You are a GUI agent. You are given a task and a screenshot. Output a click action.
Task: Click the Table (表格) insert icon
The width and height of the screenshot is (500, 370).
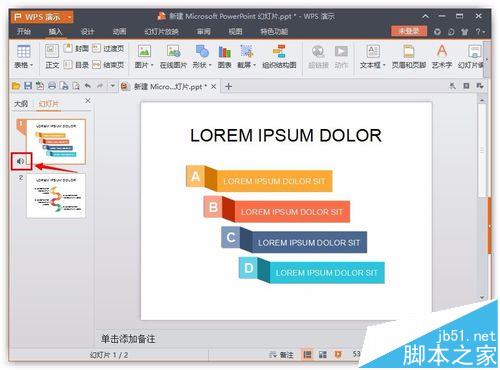tap(23, 52)
